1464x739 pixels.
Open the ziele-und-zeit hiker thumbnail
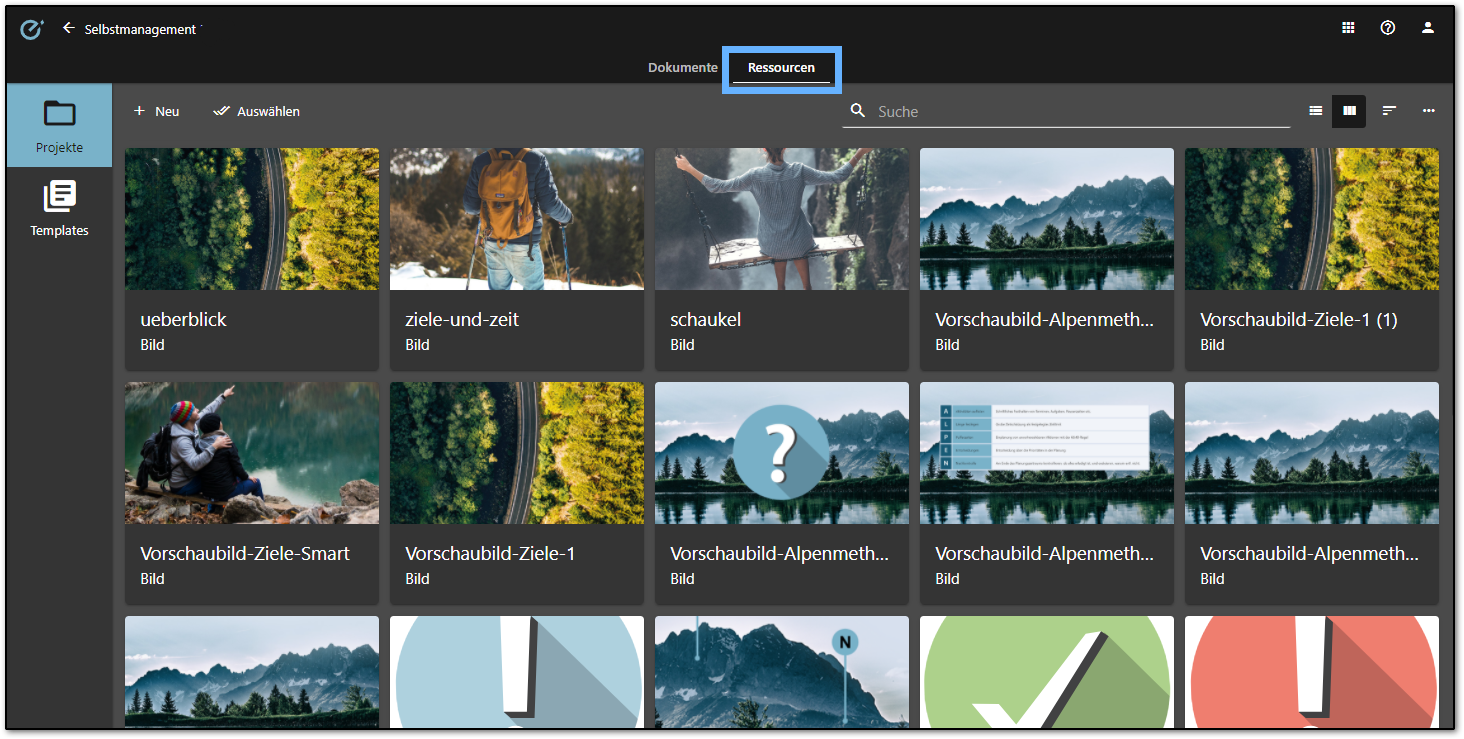pos(517,219)
